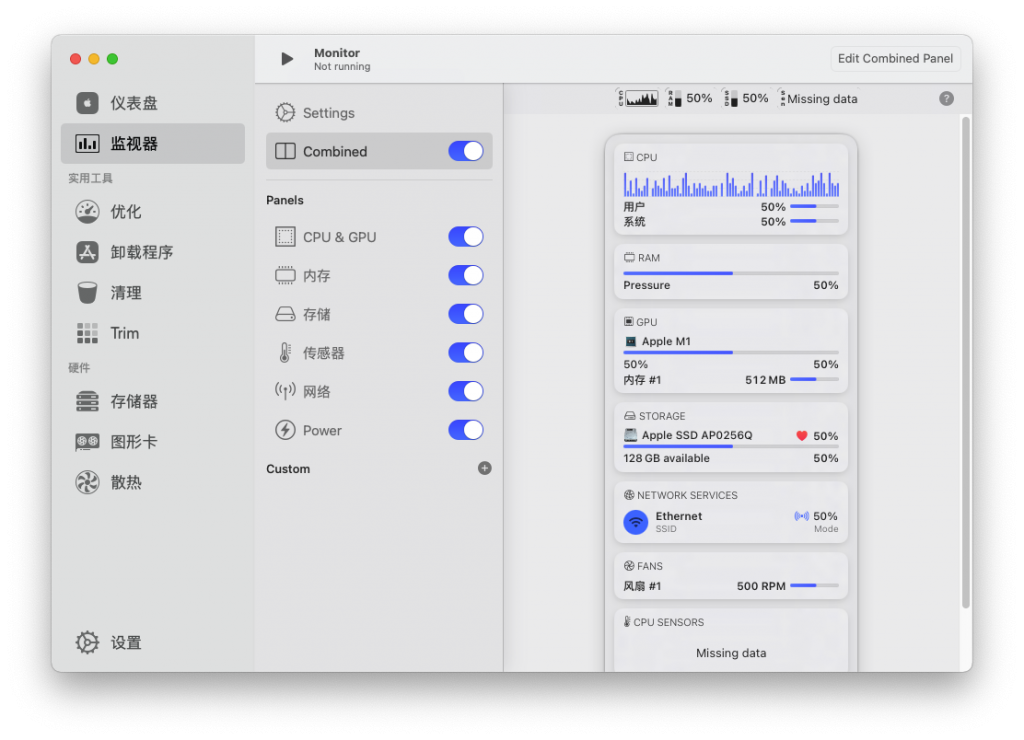The height and width of the screenshot is (740, 1024).
Task: Click the "512 MB" memory value
Action: [x=765, y=380]
